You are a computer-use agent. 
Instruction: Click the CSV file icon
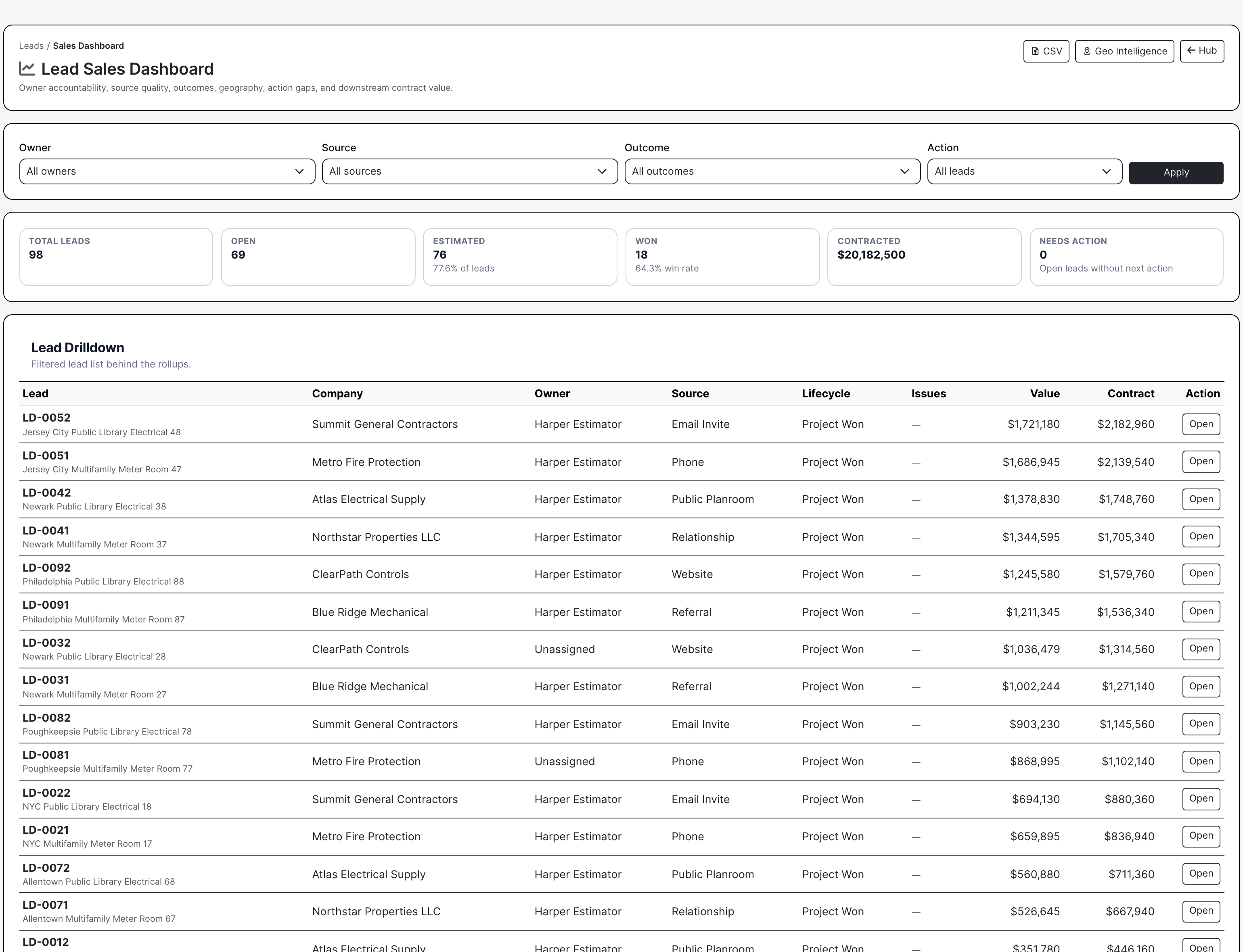coord(1035,51)
